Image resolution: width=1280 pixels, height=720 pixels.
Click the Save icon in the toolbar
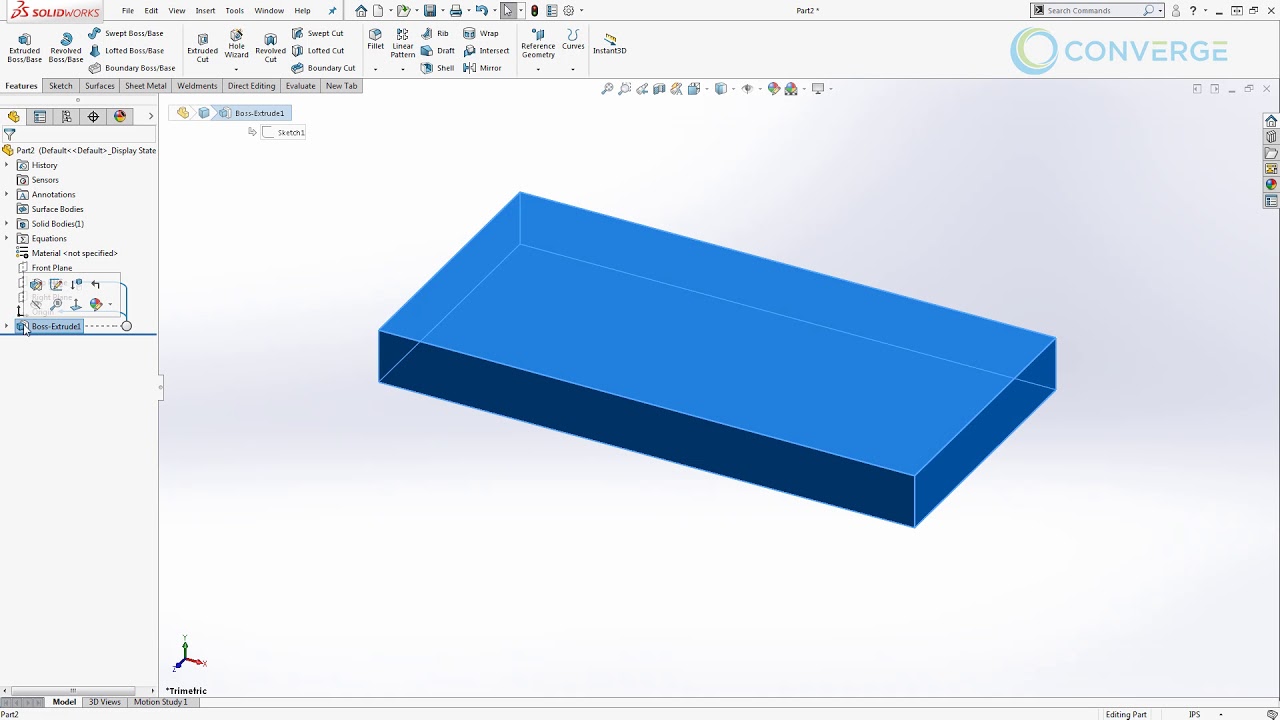point(430,11)
